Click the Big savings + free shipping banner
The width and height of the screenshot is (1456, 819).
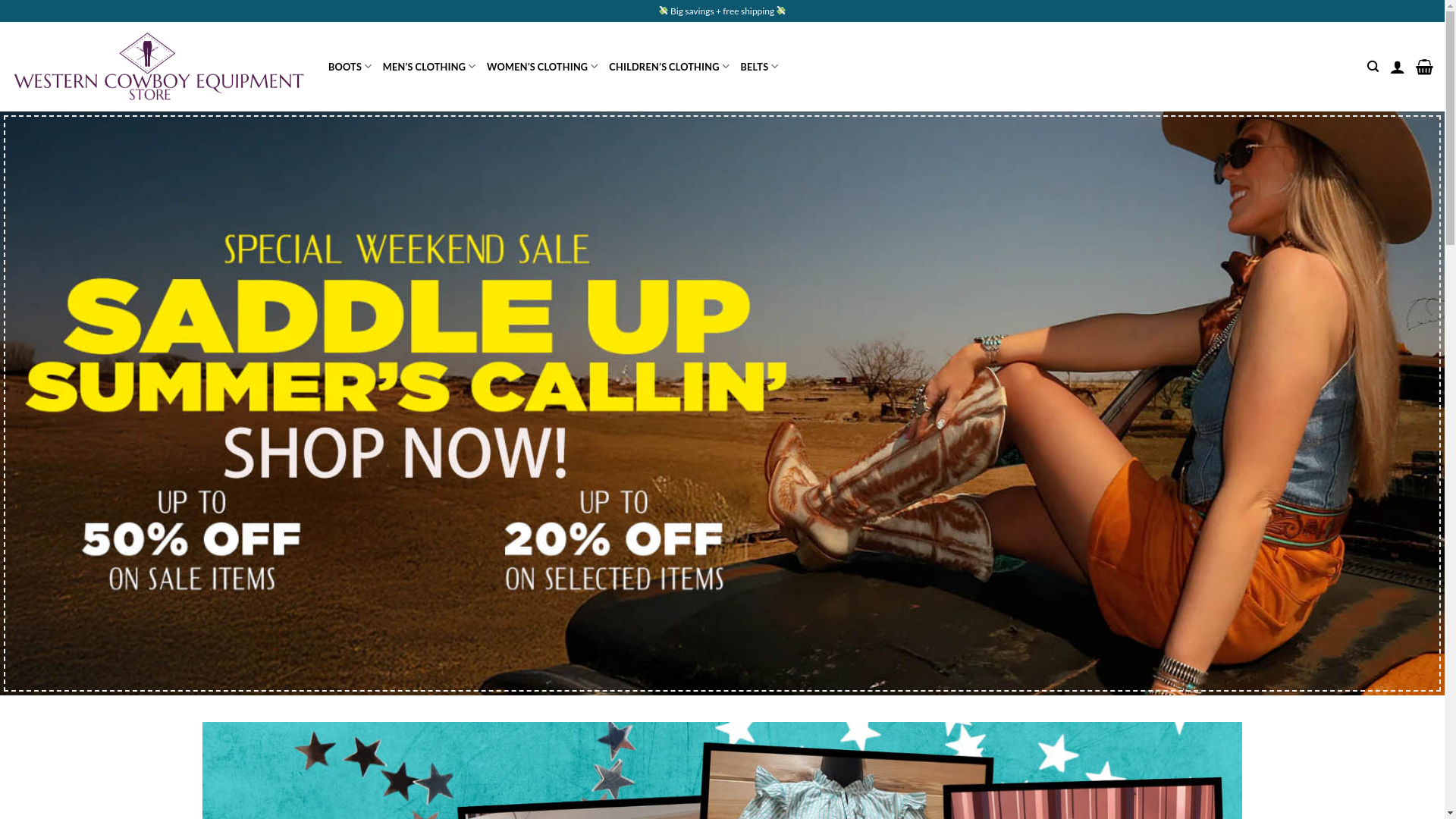[722, 11]
